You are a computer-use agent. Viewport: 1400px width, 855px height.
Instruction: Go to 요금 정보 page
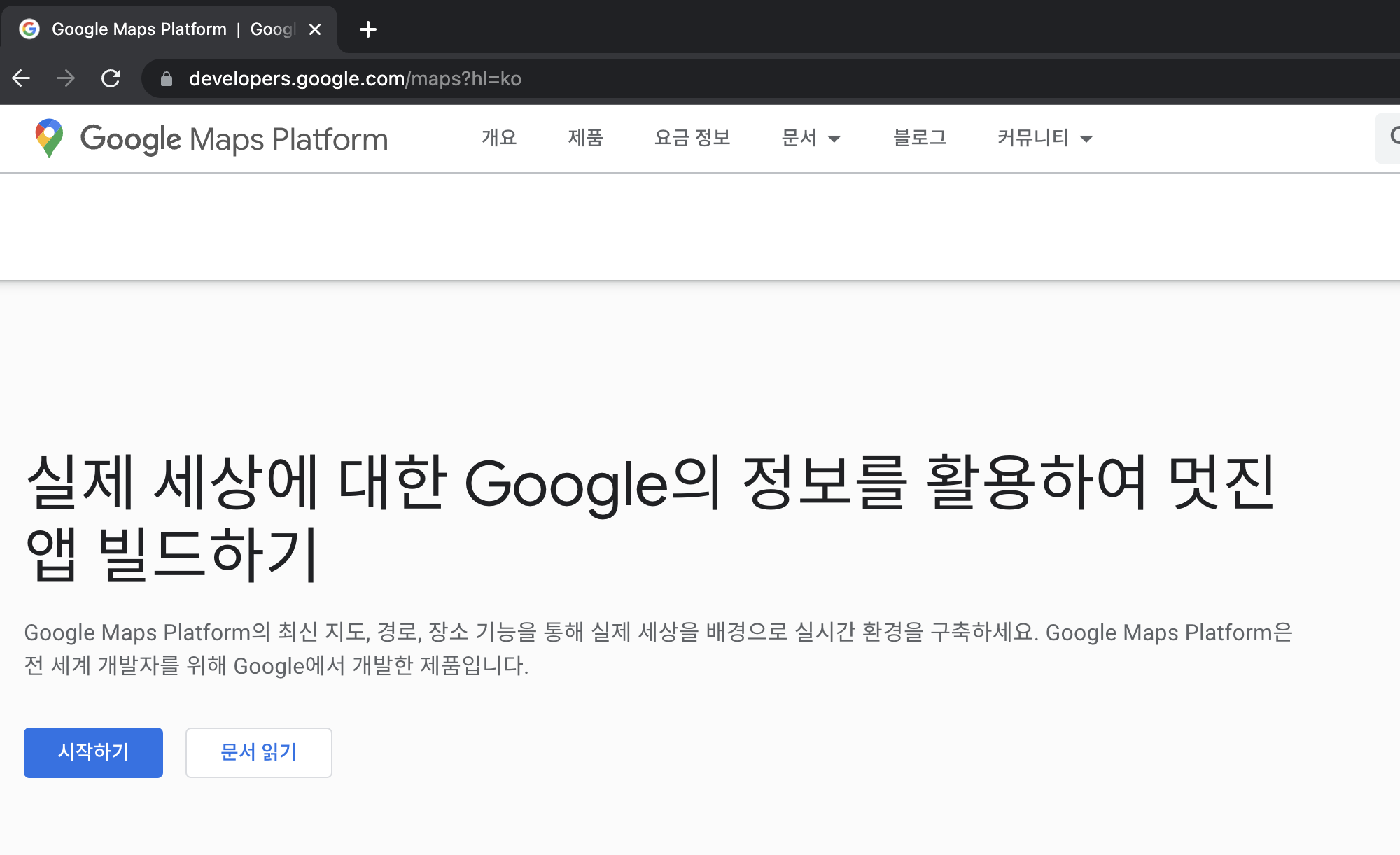(692, 138)
